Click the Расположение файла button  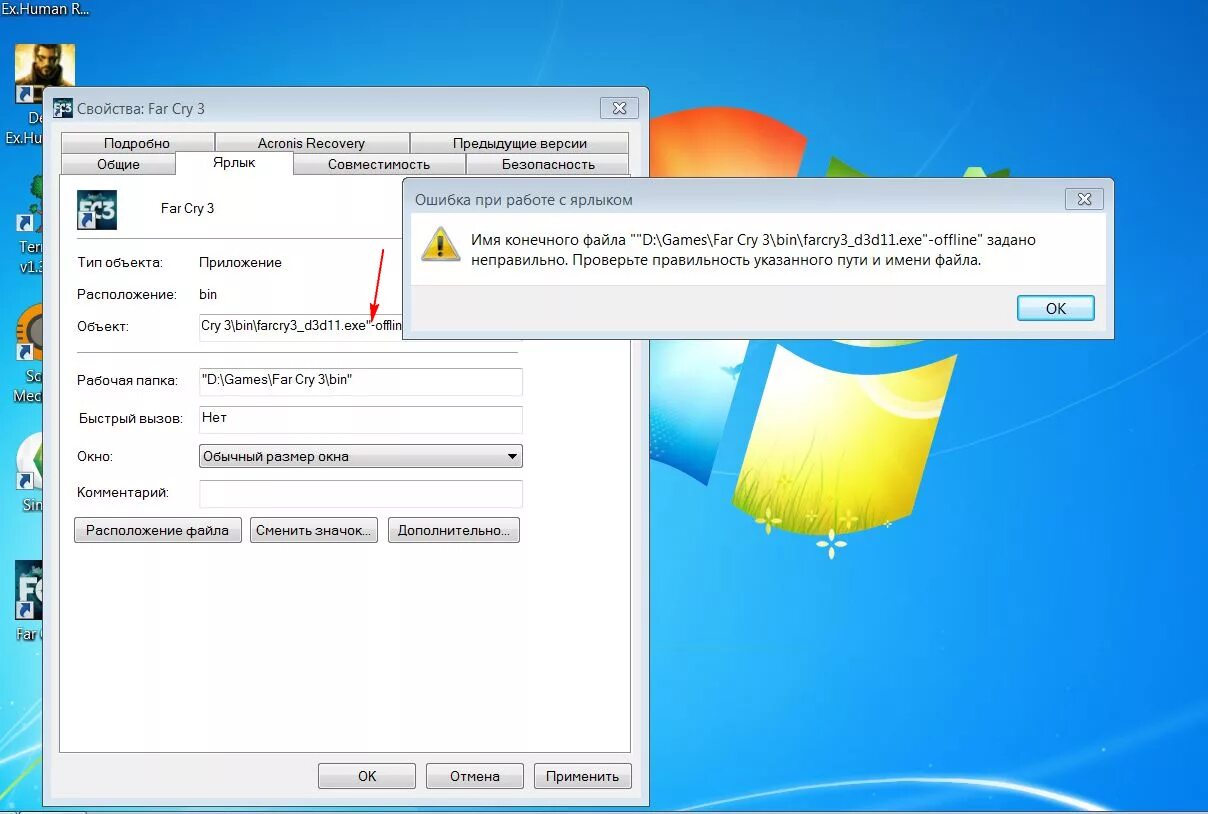[x=158, y=530]
